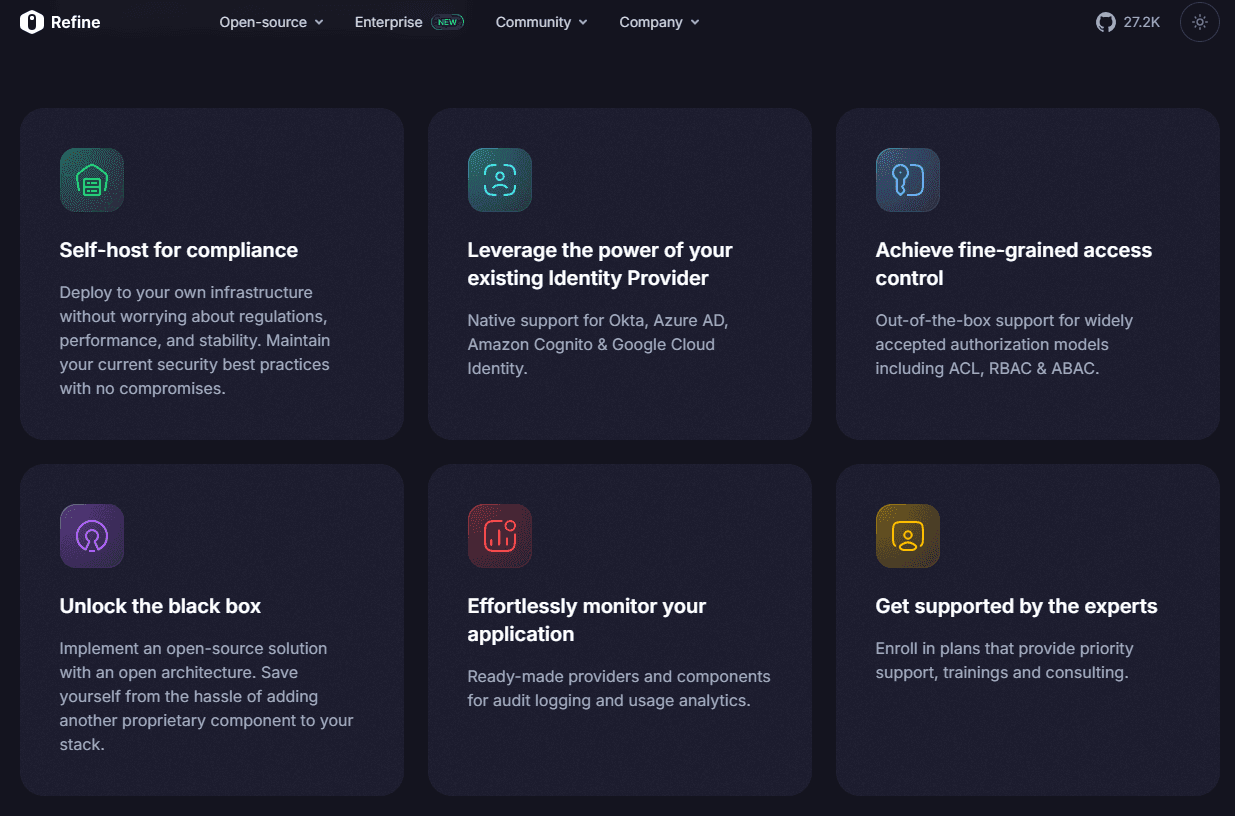
Task: Click the Open-source chevron arrow
Action: click(319, 22)
